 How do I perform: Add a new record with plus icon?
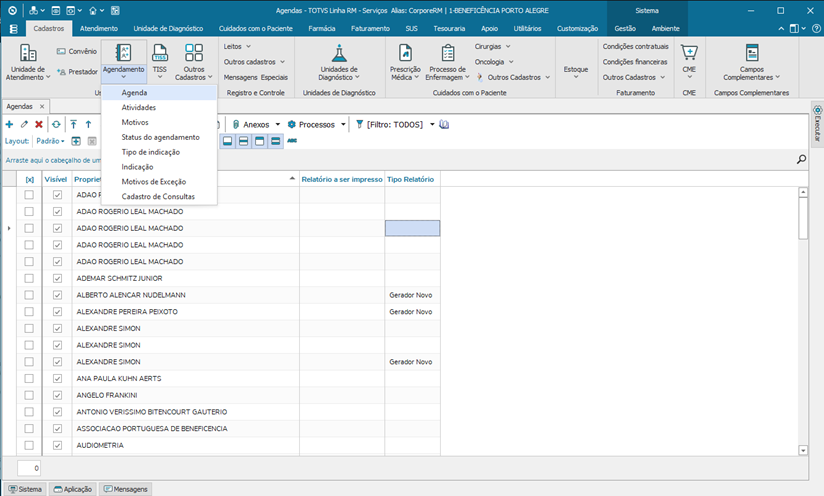coord(9,125)
